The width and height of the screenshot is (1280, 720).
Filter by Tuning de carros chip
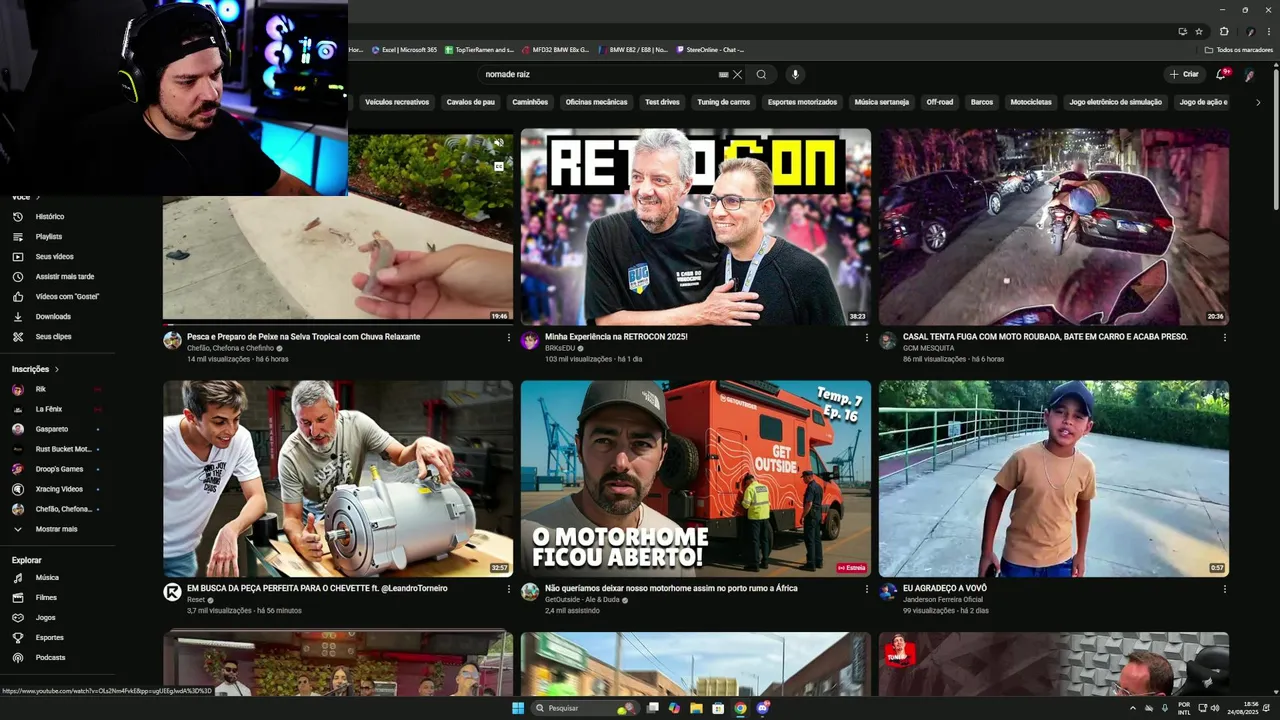723,102
